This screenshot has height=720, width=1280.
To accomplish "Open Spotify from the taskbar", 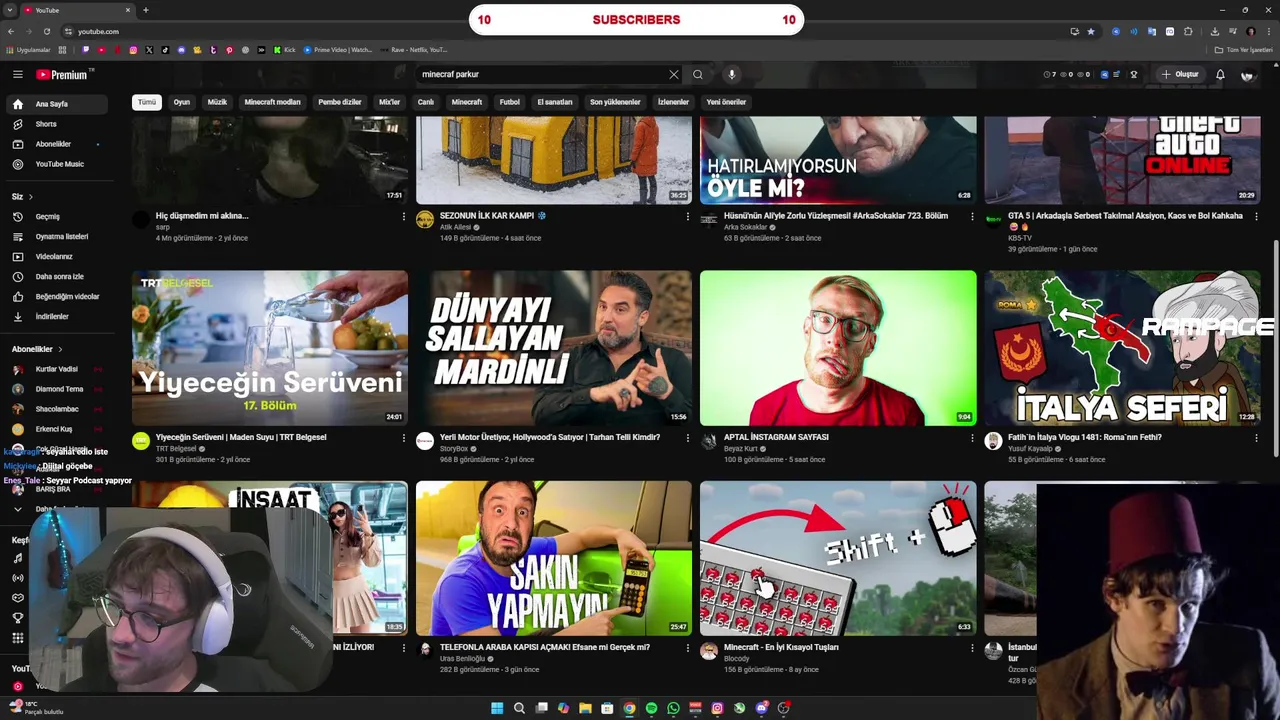I will click(x=651, y=708).
